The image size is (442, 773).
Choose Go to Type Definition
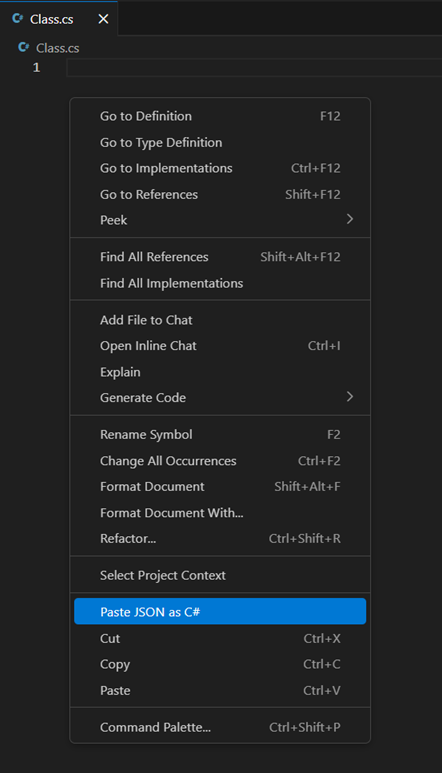coord(220,142)
